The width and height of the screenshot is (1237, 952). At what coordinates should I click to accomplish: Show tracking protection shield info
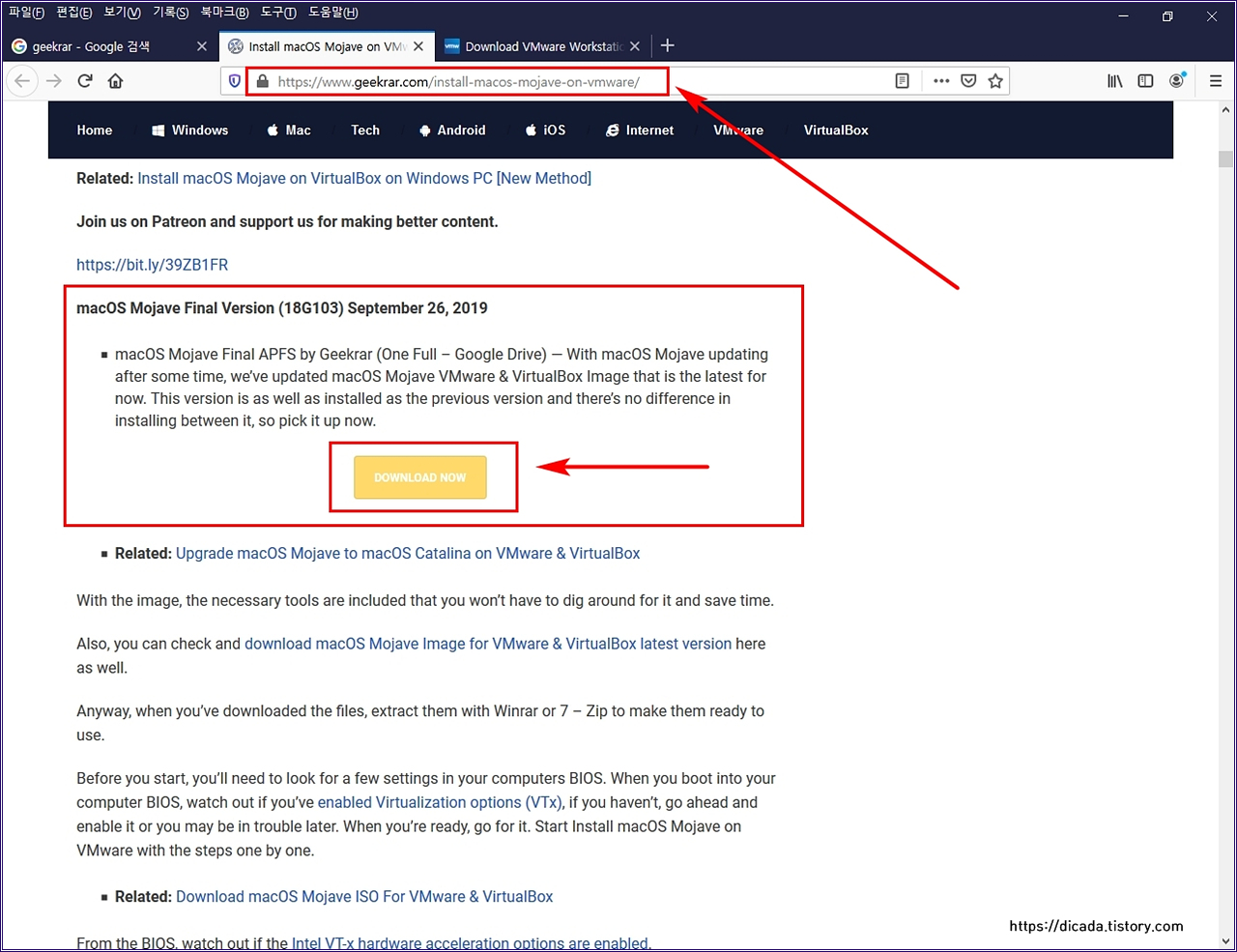click(x=234, y=82)
